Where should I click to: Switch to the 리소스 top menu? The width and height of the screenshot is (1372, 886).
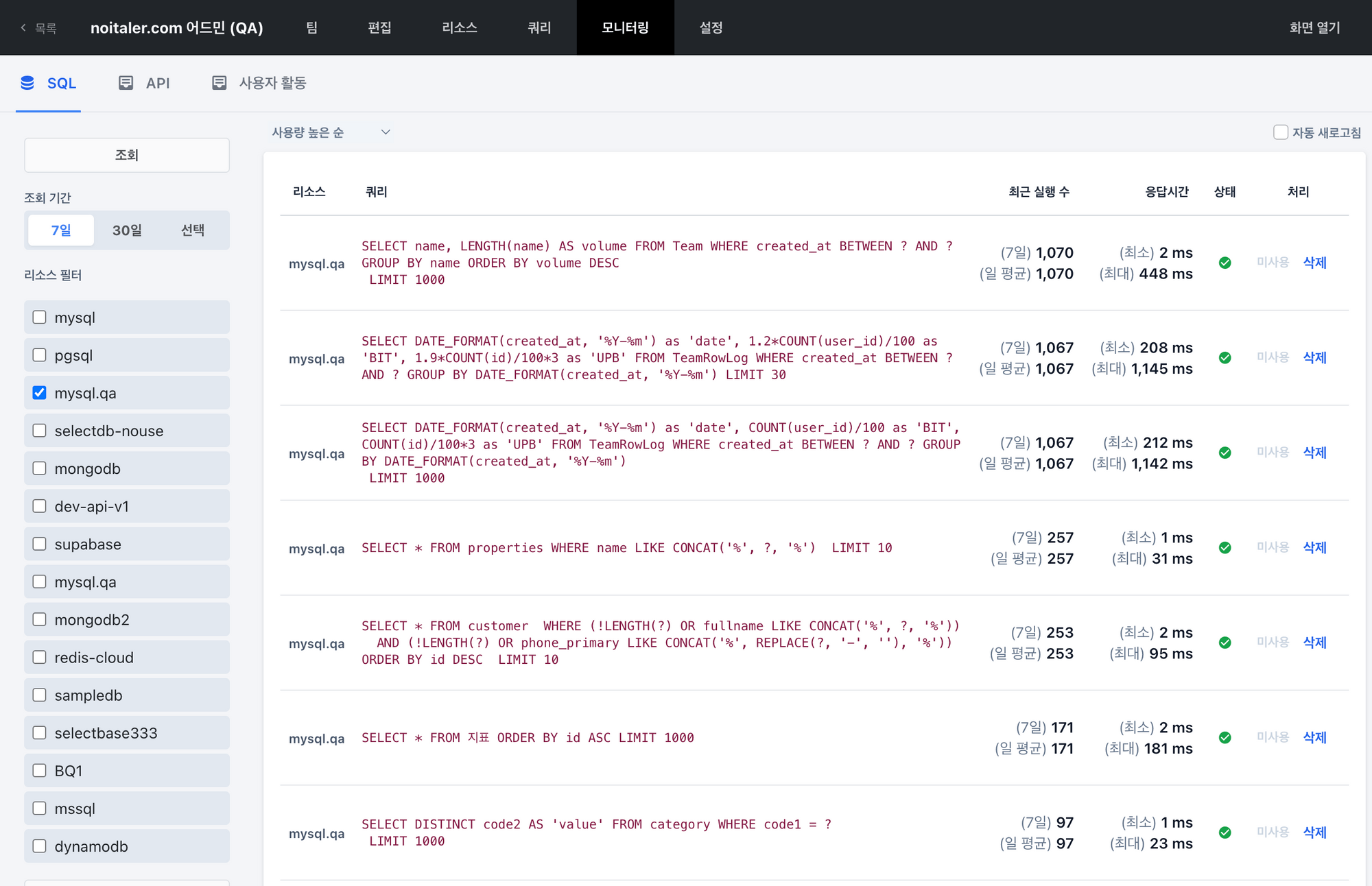(x=459, y=27)
